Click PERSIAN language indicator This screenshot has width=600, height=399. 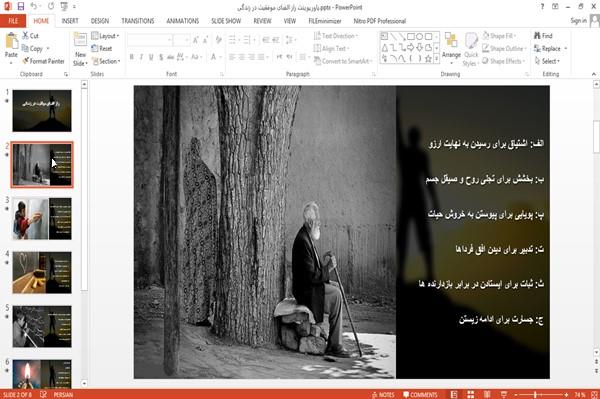point(63,395)
